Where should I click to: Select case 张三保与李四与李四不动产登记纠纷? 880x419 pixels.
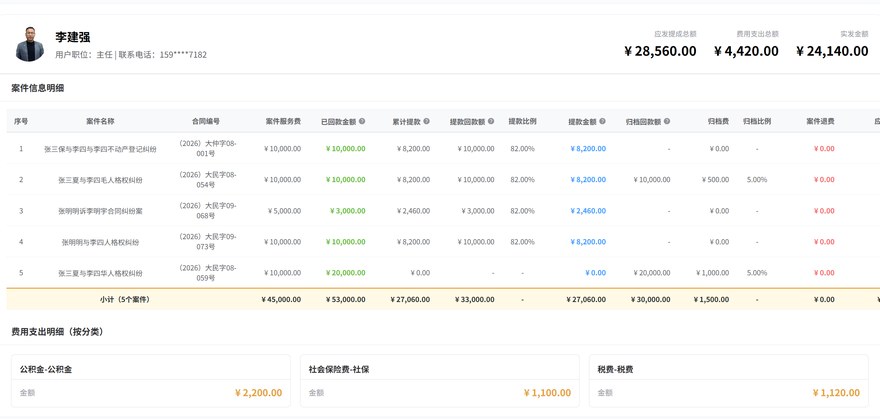(100, 149)
